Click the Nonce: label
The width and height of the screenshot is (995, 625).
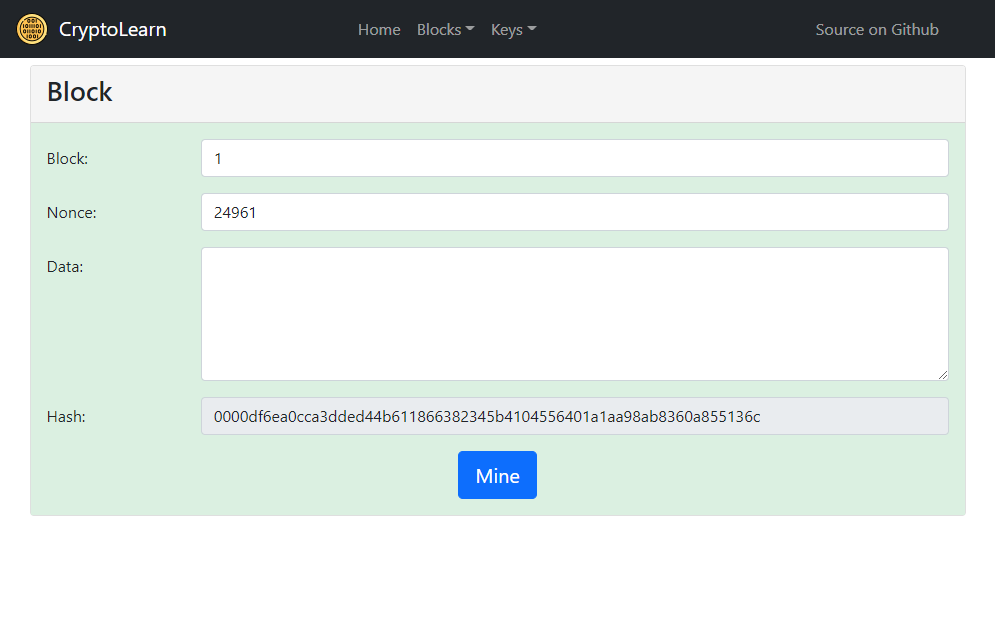(x=72, y=213)
